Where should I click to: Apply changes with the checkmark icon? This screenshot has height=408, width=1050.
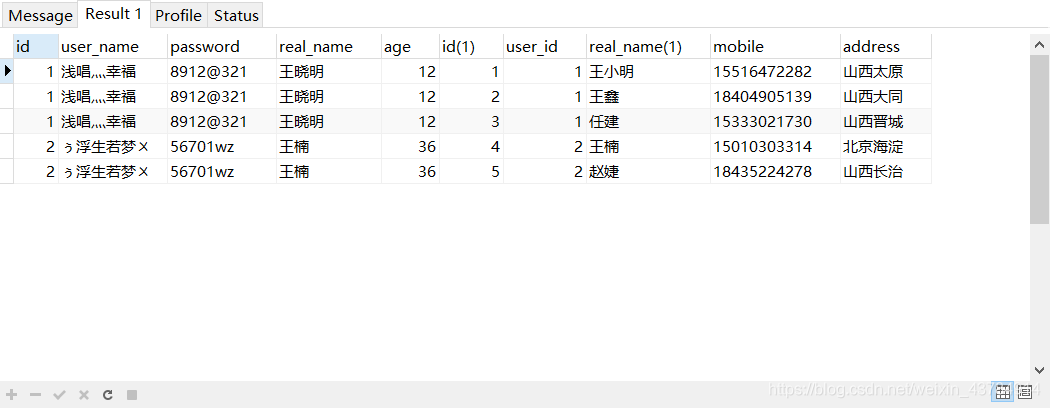[x=60, y=395]
